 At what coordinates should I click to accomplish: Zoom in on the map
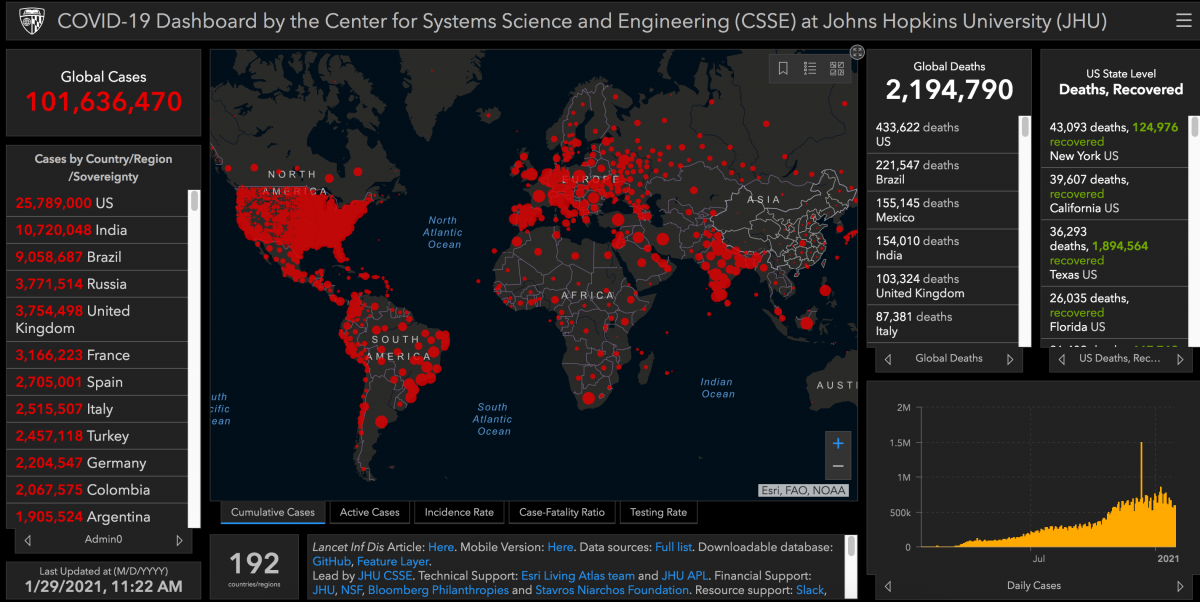838,443
